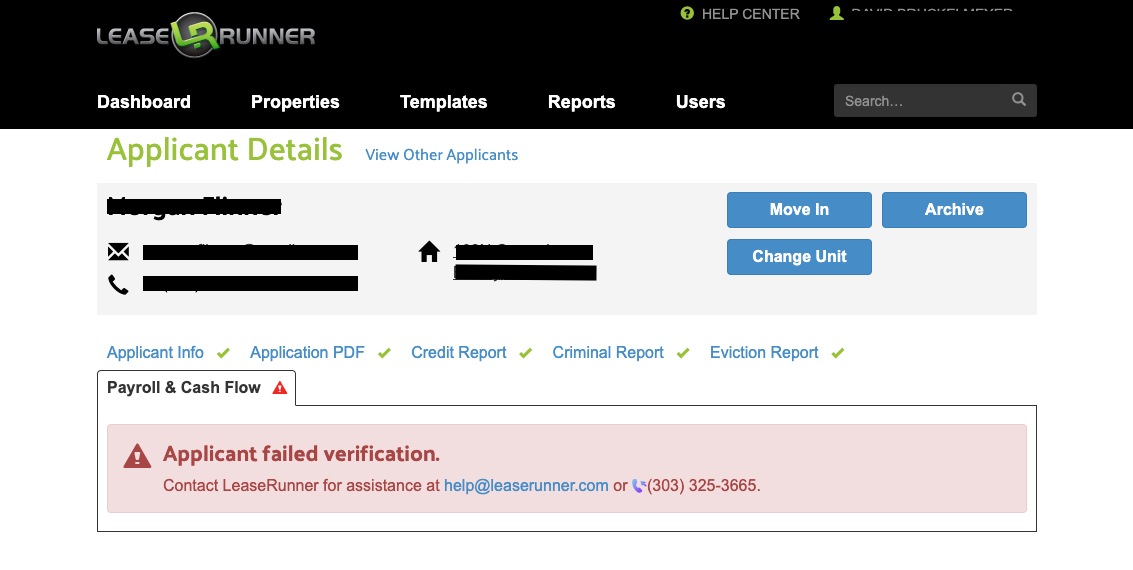The image size is (1133, 570).
Task: Open the Eviction Report tab
Action: tap(764, 353)
